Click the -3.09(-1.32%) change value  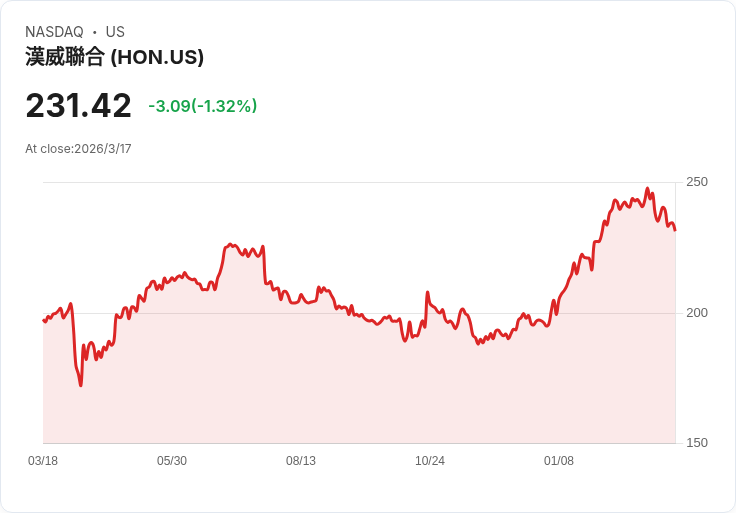point(203,106)
